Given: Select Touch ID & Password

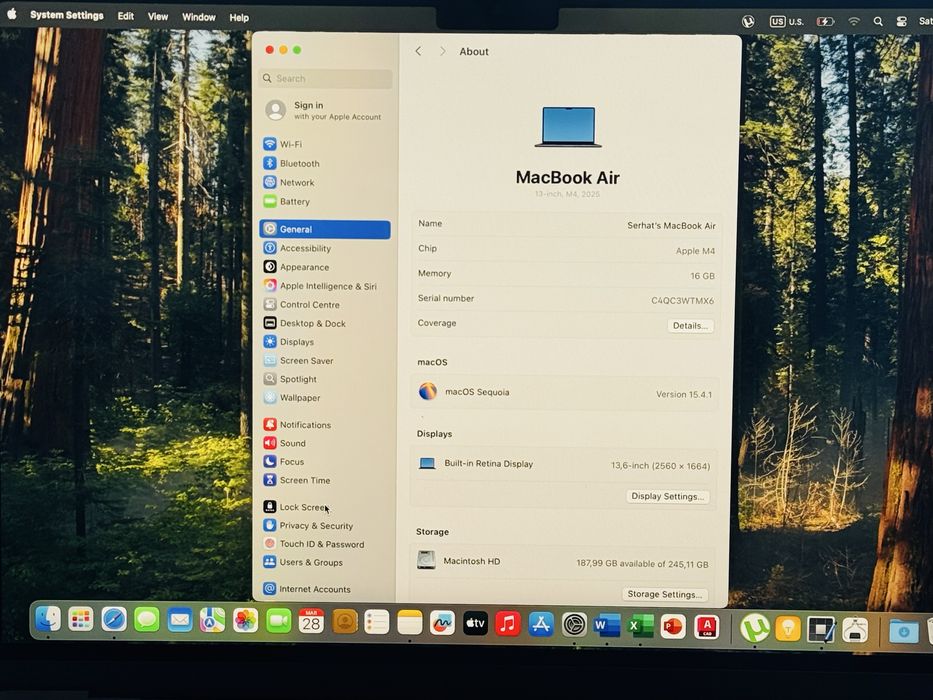Looking at the screenshot, I should (322, 543).
